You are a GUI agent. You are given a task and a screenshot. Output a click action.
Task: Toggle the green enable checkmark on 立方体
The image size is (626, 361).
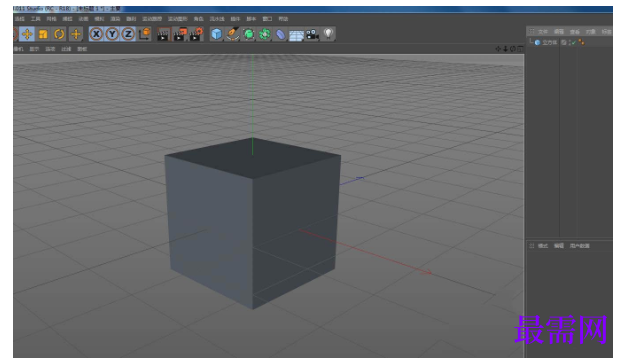(574, 42)
